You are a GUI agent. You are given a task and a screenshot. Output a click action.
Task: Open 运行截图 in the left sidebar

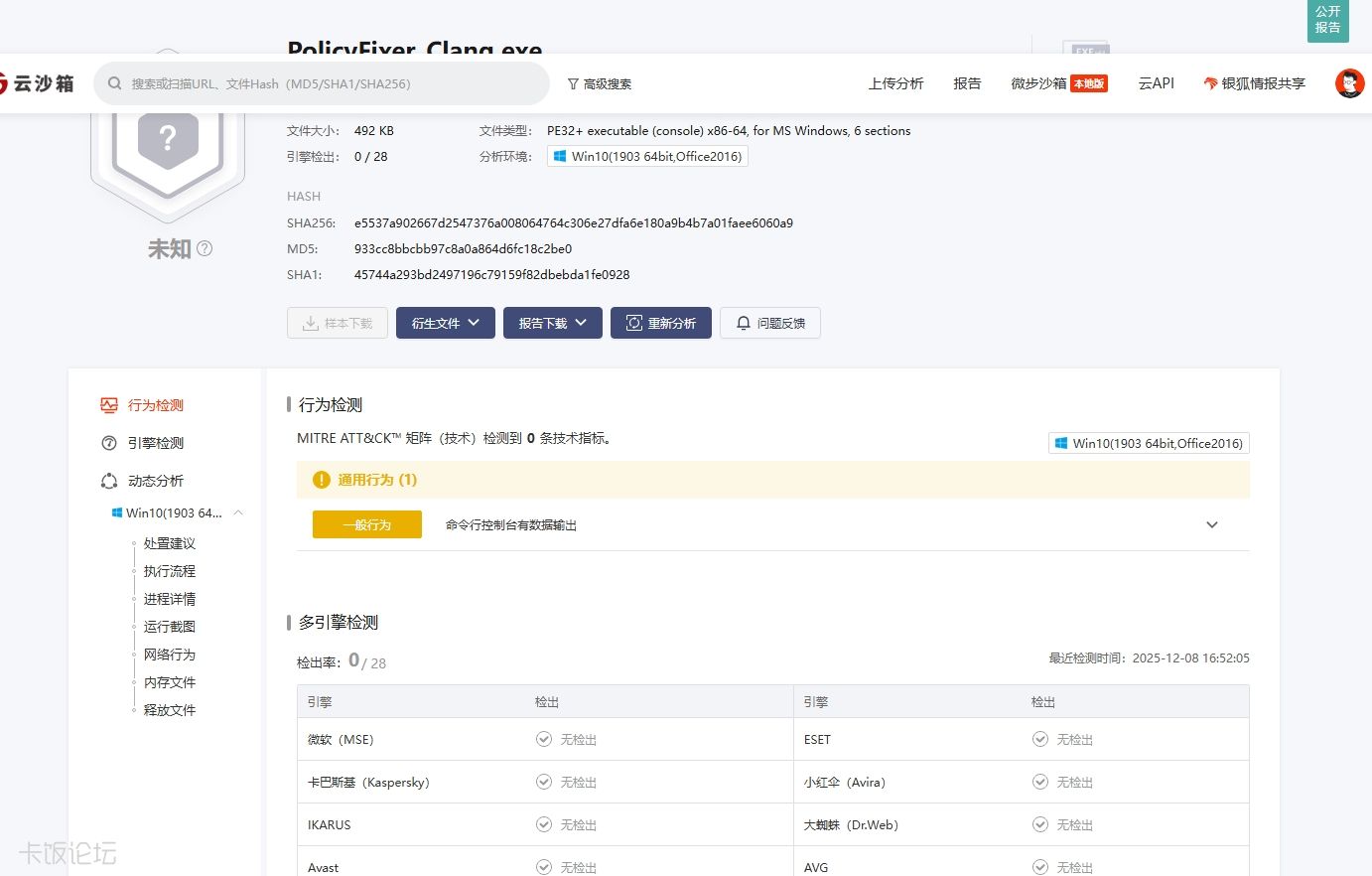[x=169, y=626]
